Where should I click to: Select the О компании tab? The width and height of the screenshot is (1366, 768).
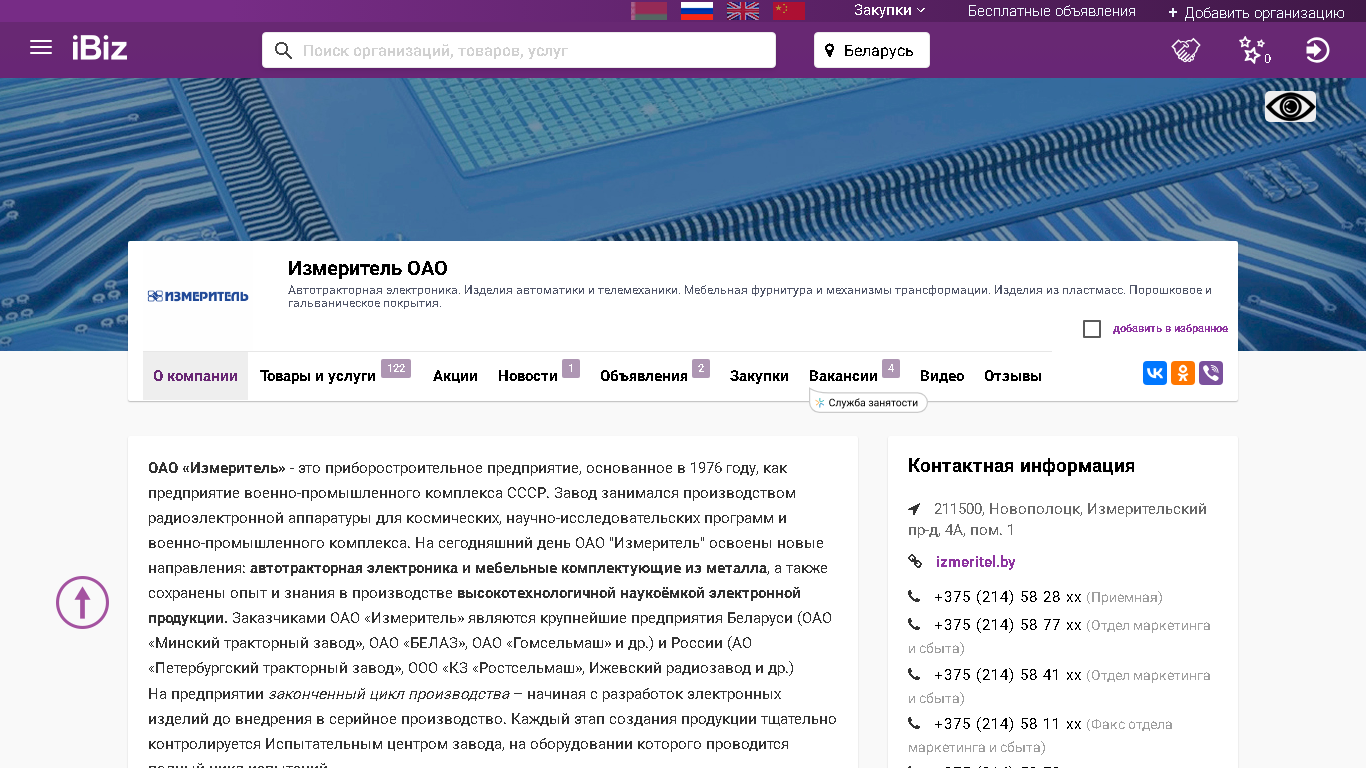(195, 376)
